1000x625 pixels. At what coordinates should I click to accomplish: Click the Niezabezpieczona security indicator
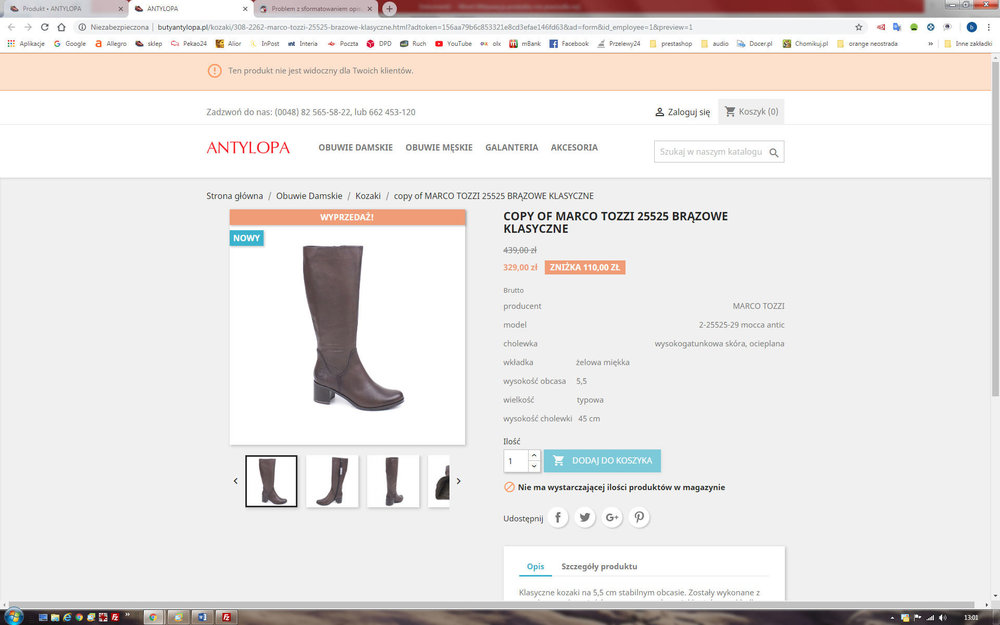(x=114, y=27)
